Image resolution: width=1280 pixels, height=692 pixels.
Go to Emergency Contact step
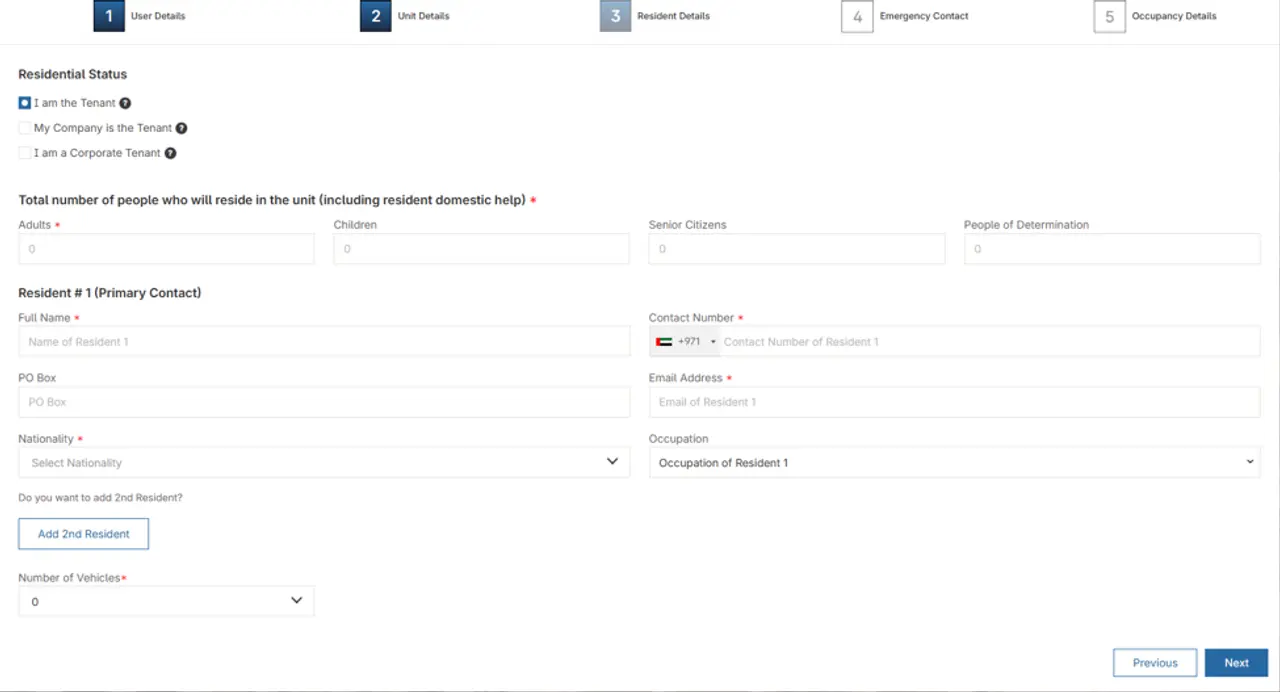click(924, 16)
